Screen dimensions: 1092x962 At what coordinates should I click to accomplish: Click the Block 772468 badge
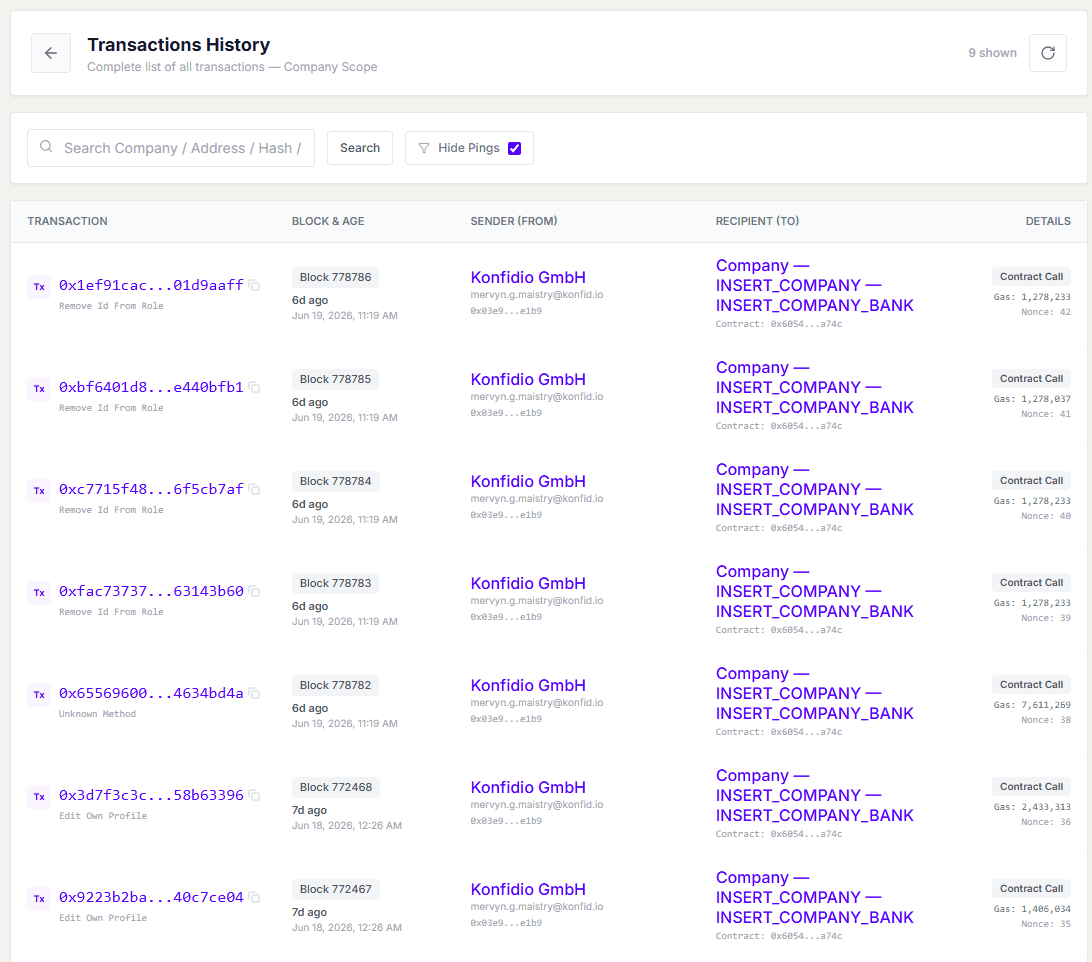tap(336, 787)
